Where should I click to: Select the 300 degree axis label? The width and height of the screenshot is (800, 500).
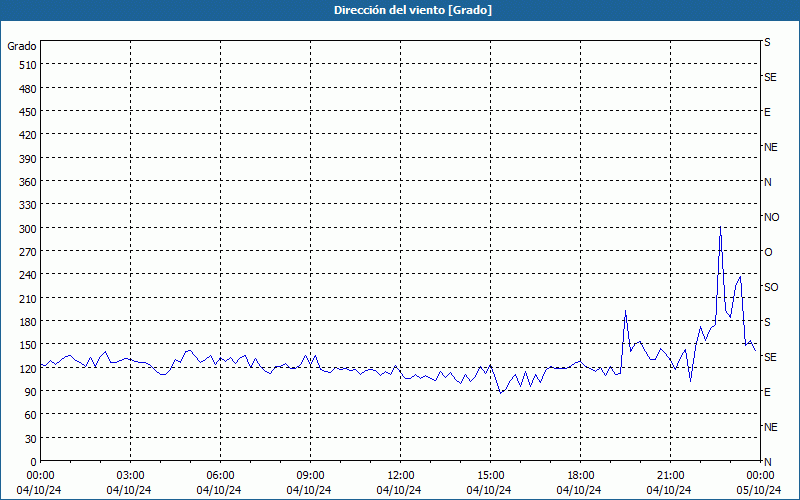point(28,229)
